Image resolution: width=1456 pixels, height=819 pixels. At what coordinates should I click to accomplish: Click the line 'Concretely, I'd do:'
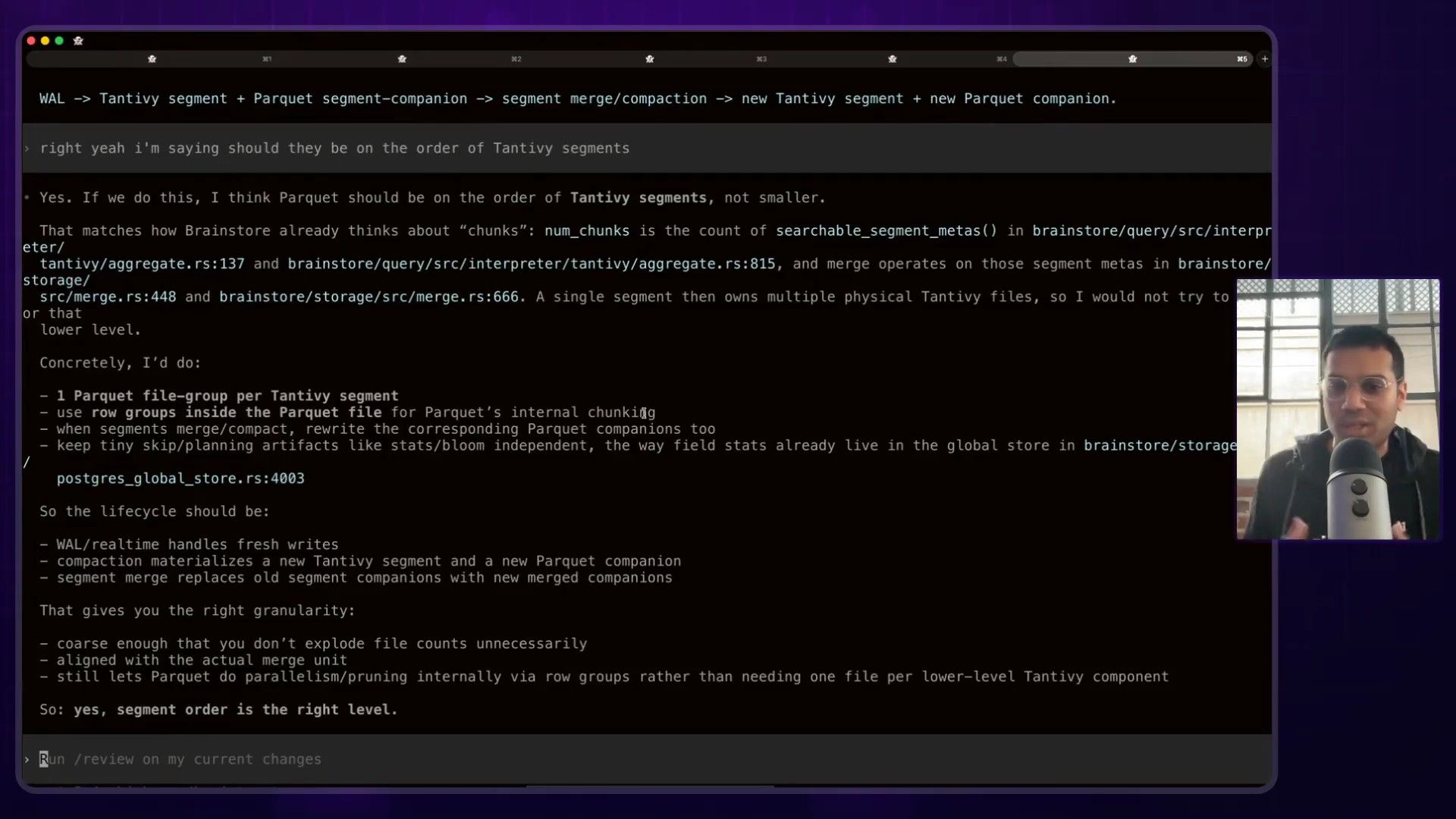coord(120,363)
